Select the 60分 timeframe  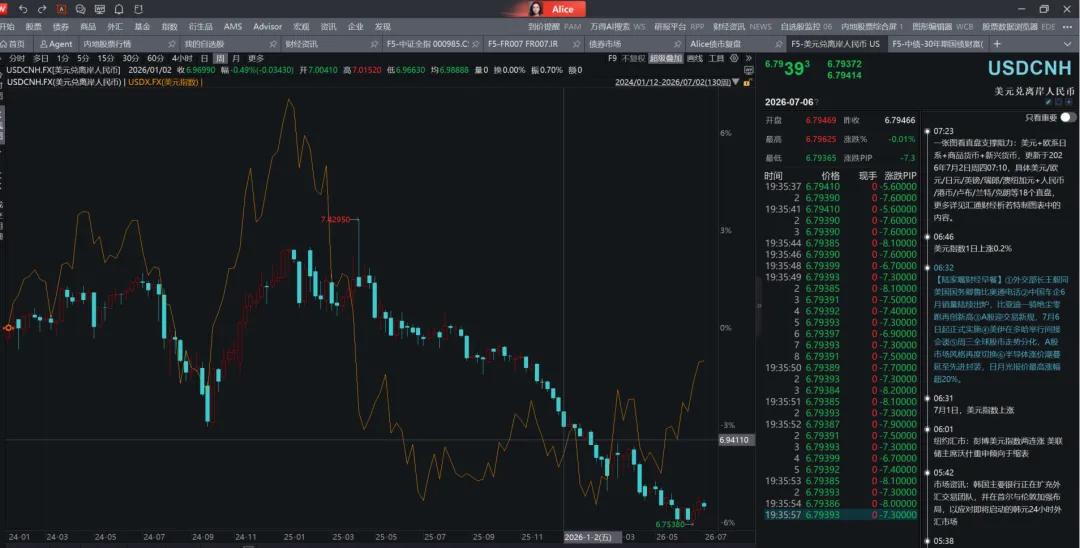[x=156, y=59]
